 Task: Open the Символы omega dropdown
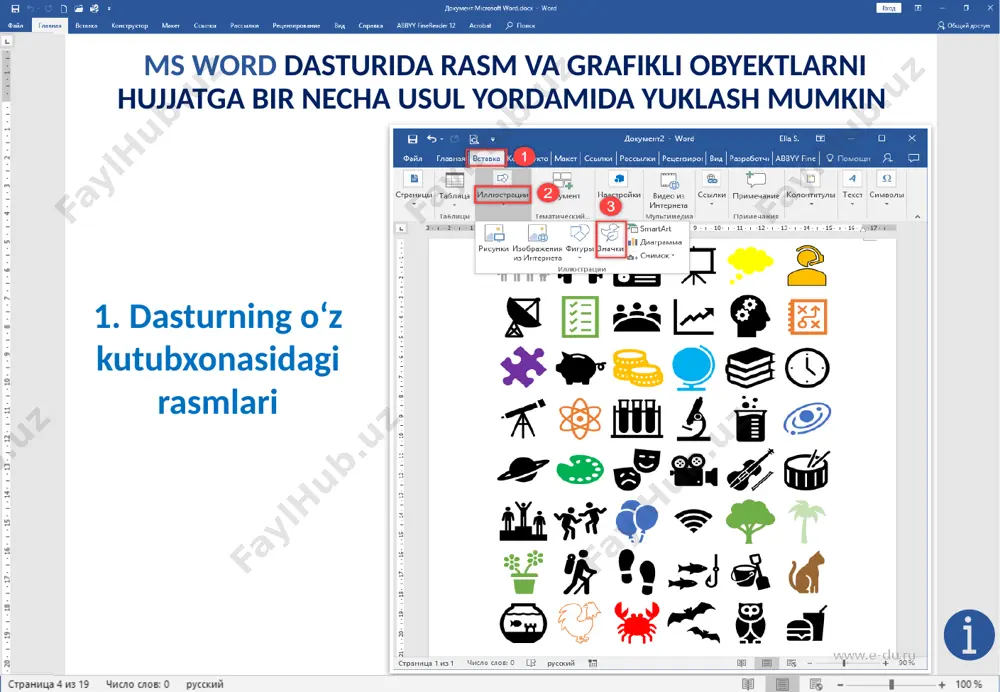(x=886, y=189)
